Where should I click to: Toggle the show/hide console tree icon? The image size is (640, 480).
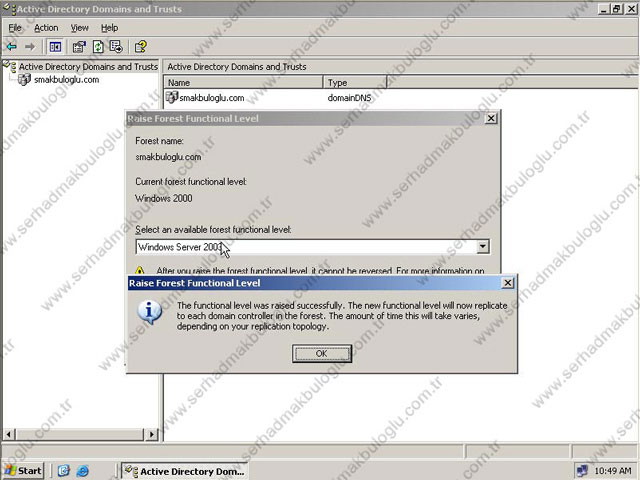[x=55, y=47]
